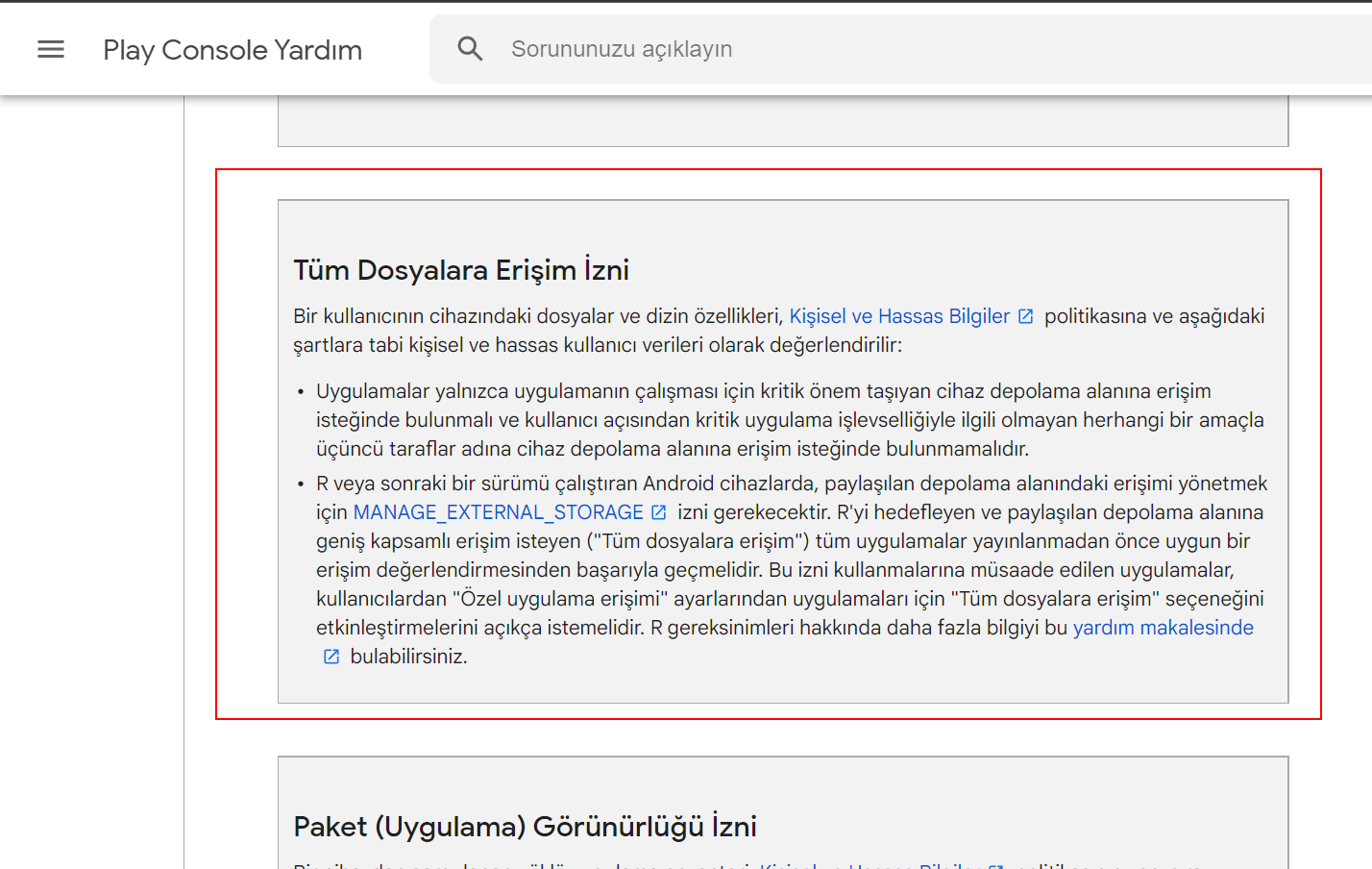Image resolution: width=1372 pixels, height=869 pixels.
Task: Click the 'Tüm Dosyalara Erişim İzni' heading
Action: pos(461,270)
